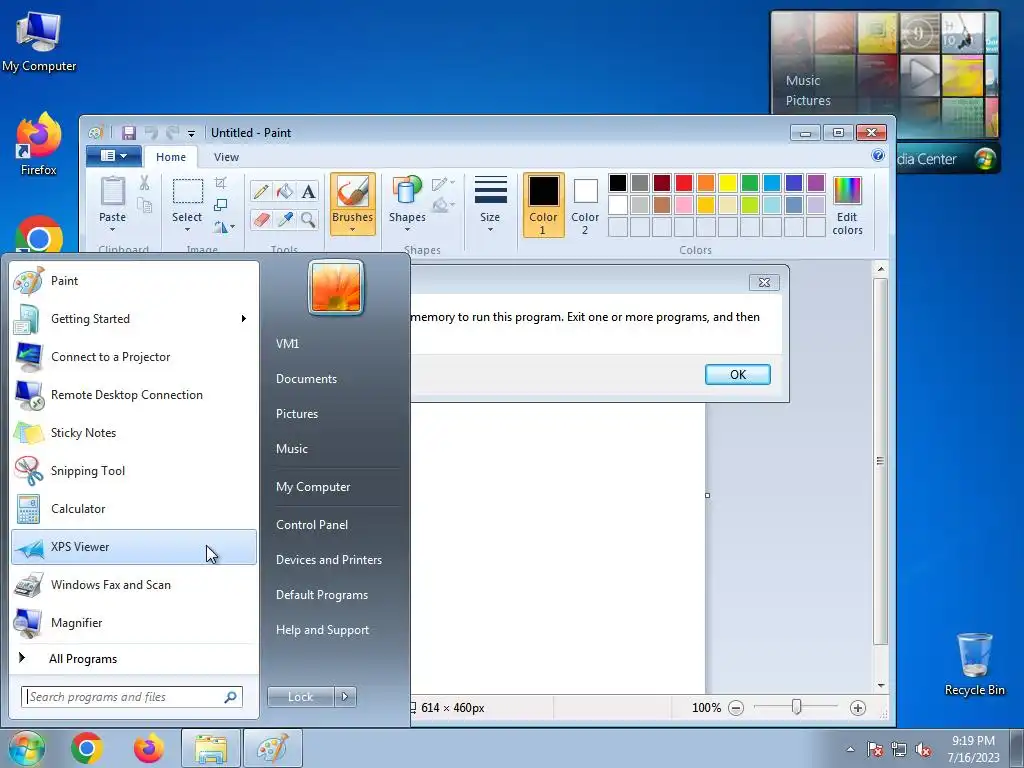Open Magnifier from the Start menu

pyautogui.click(x=134, y=623)
